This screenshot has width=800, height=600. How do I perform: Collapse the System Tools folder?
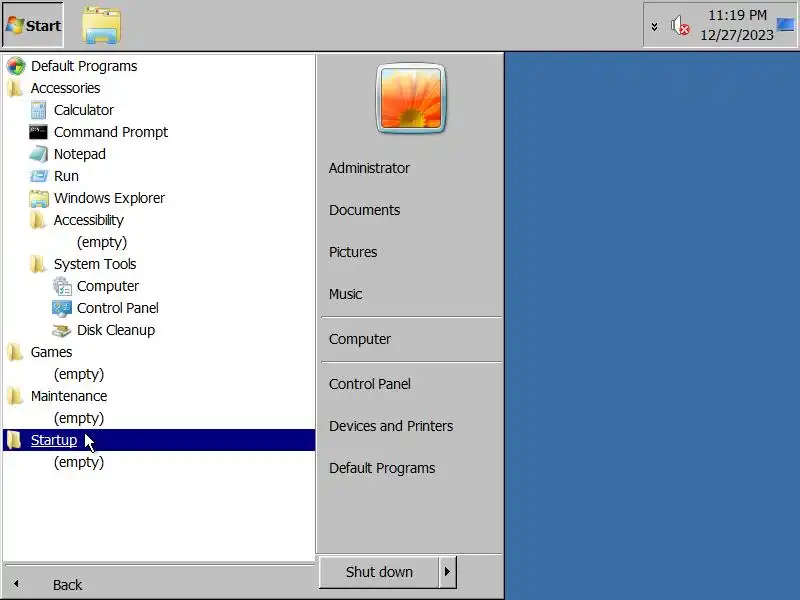[95, 264]
